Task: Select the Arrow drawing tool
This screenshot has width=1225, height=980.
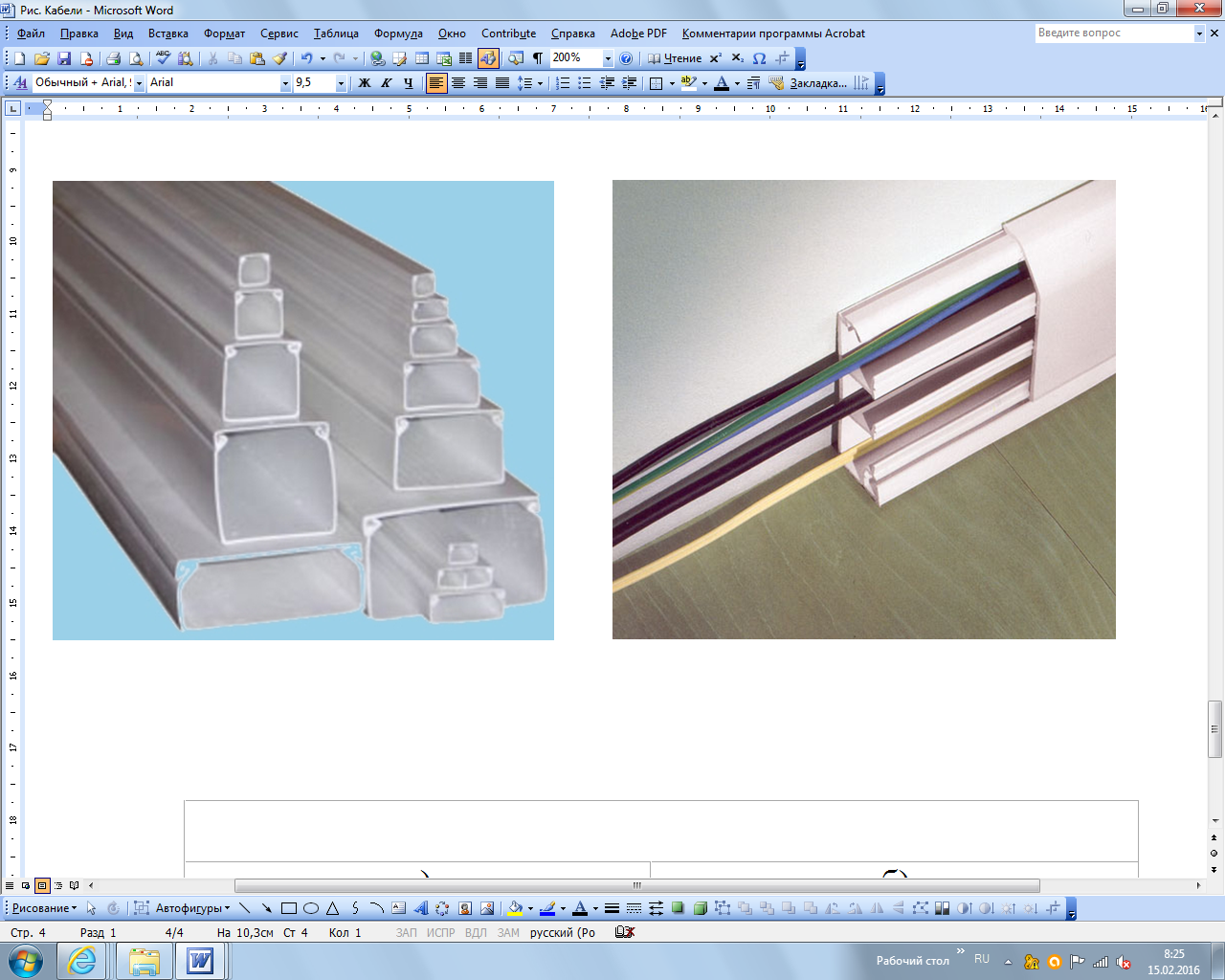Action: tap(267, 908)
